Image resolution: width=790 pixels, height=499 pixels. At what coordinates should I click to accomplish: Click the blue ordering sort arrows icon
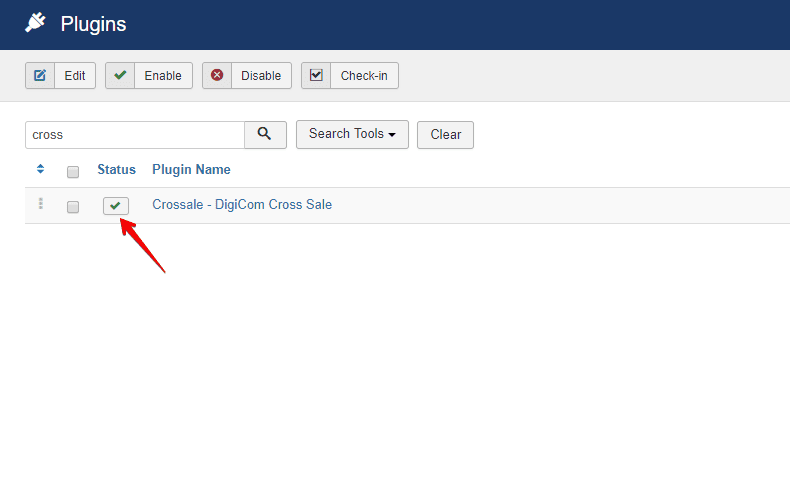(40, 170)
